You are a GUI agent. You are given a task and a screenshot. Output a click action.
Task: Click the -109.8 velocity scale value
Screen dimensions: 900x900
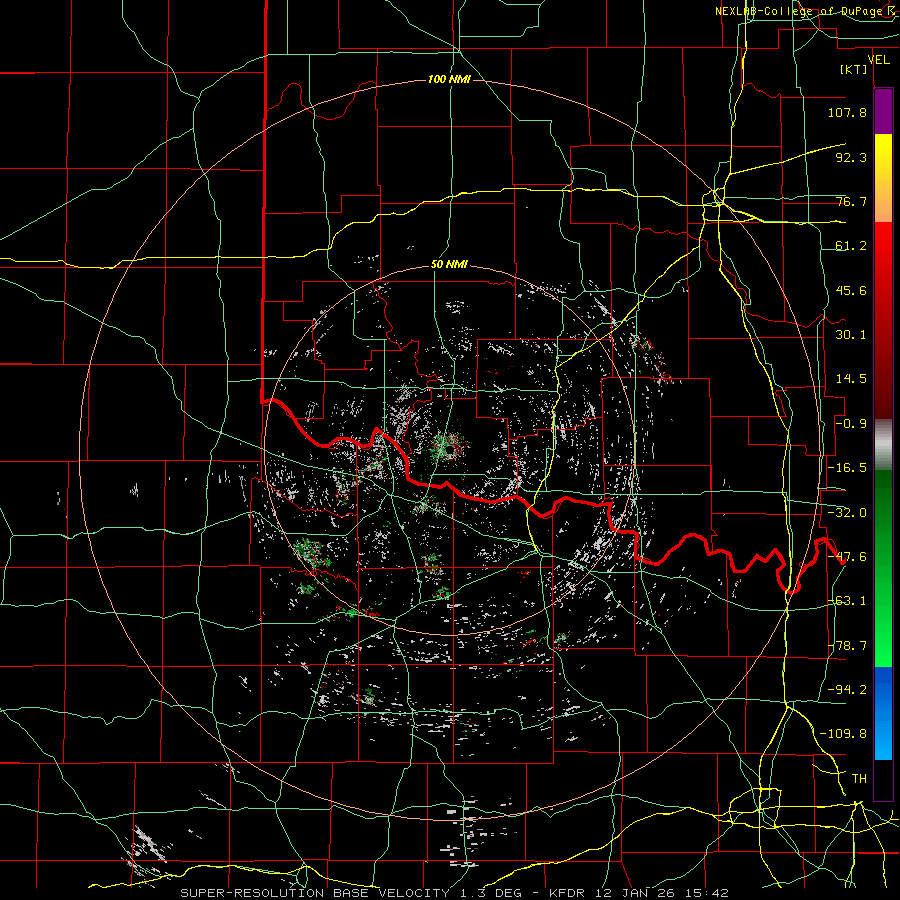point(843,734)
